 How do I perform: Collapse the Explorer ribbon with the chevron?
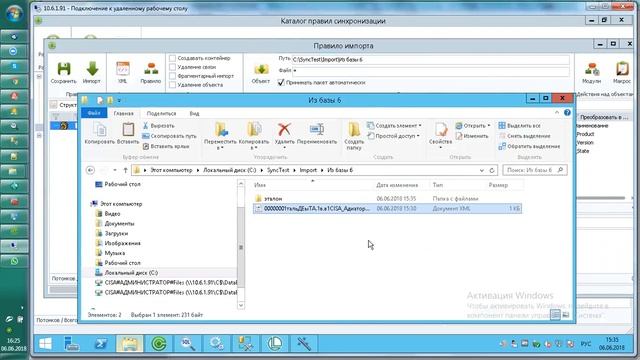(557, 113)
